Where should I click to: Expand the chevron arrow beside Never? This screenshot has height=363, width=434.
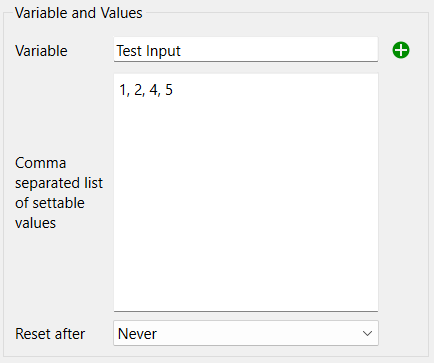[367, 333]
